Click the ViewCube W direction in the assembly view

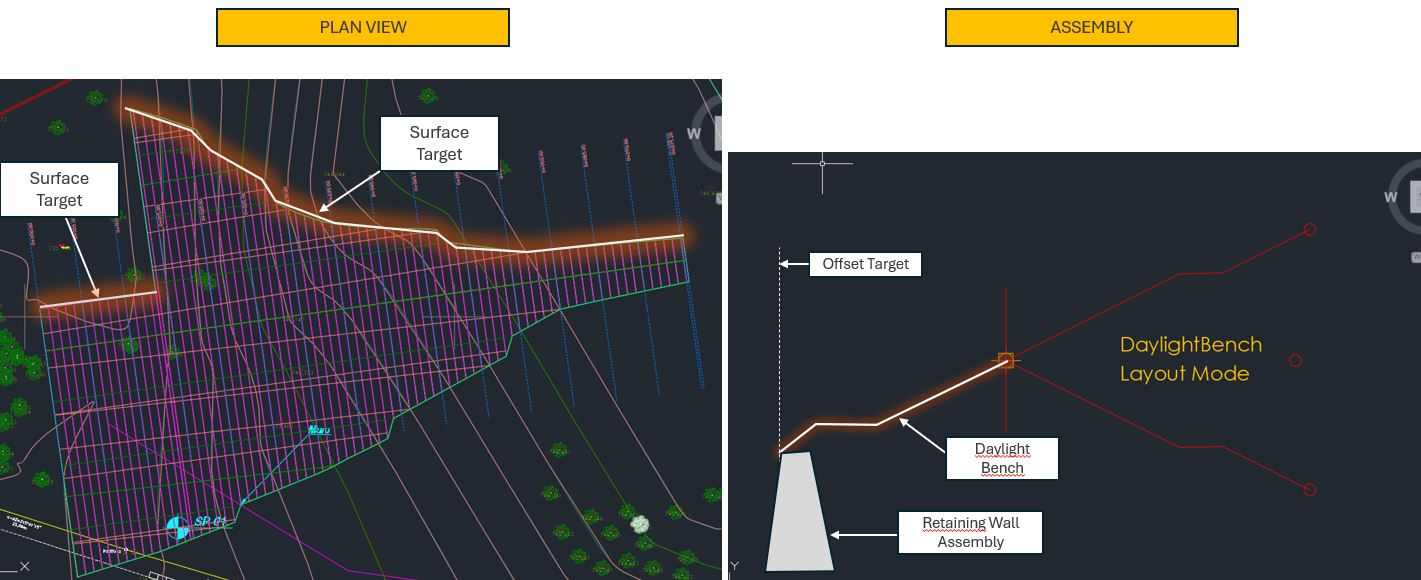pyautogui.click(x=1390, y=197)
